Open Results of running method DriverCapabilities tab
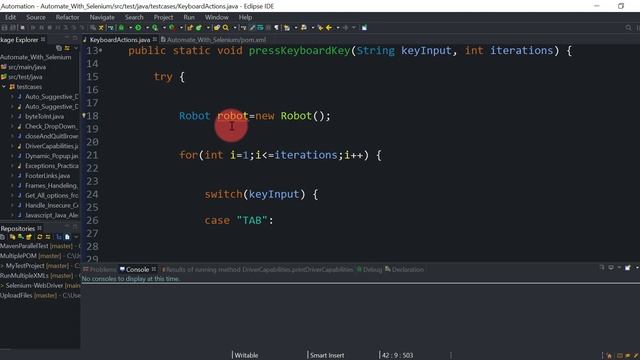The height and width of the screenshot is (360, 640). (258, 269)
